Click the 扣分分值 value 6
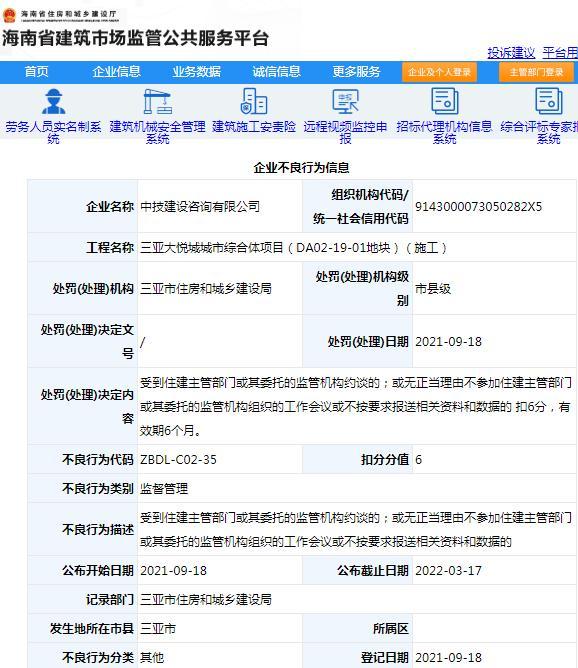The width and height of the screenshot is (578, 668). click(x=418, y=460)
